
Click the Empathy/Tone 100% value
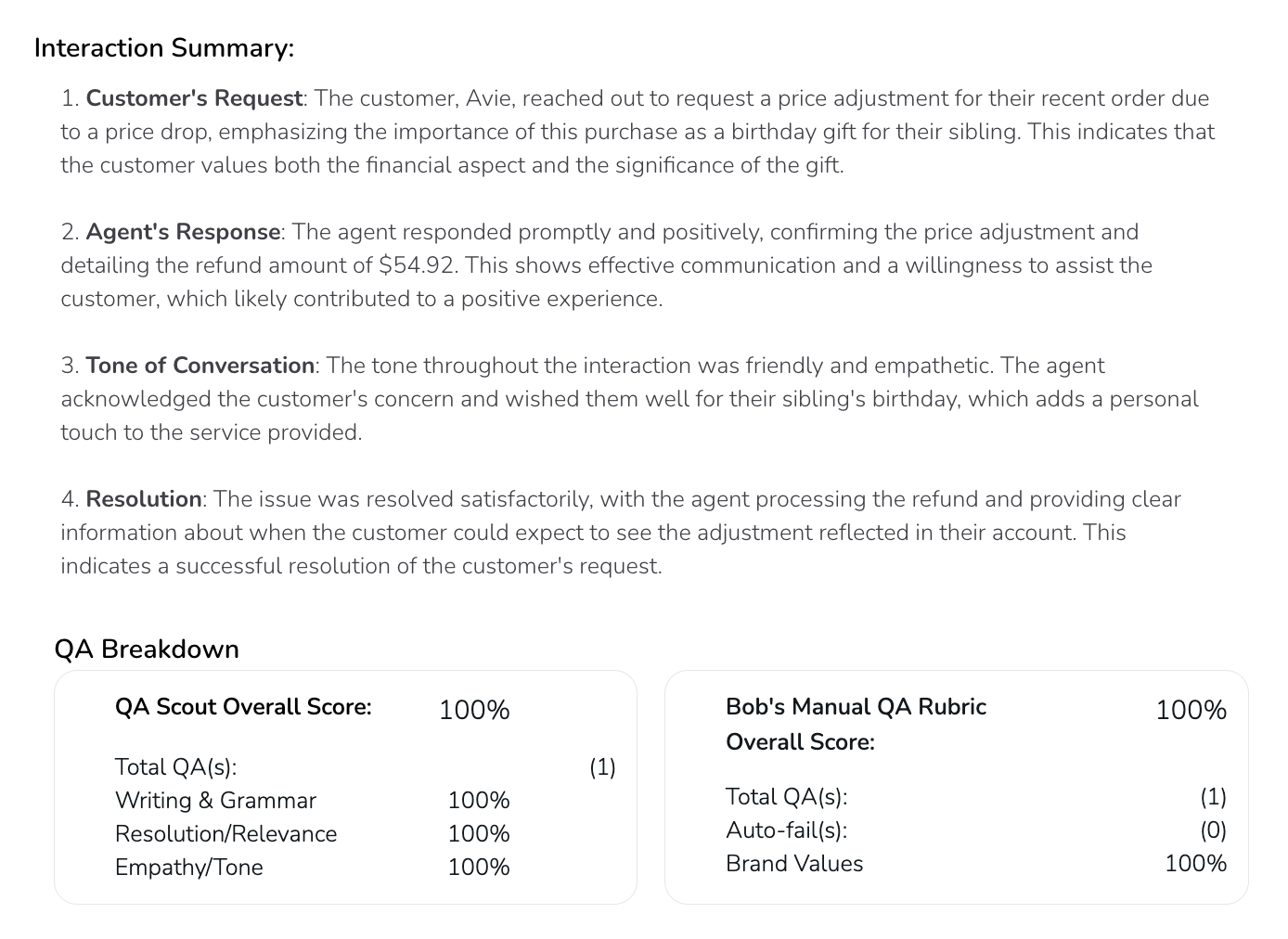point(479,868)
